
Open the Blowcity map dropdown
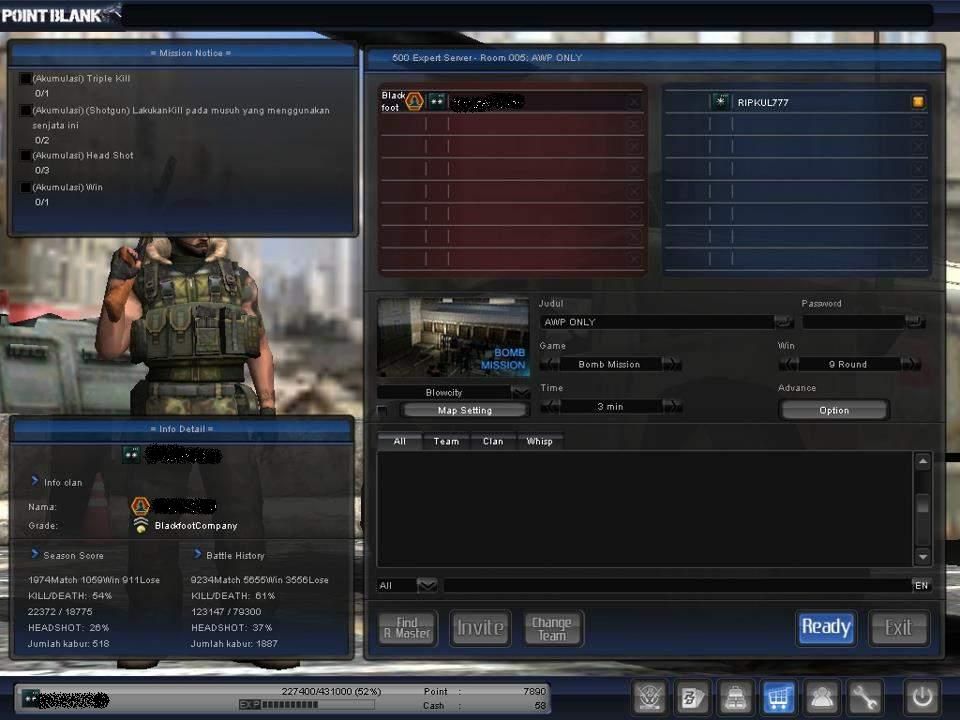pyautogui.click(x=520, y=392)
